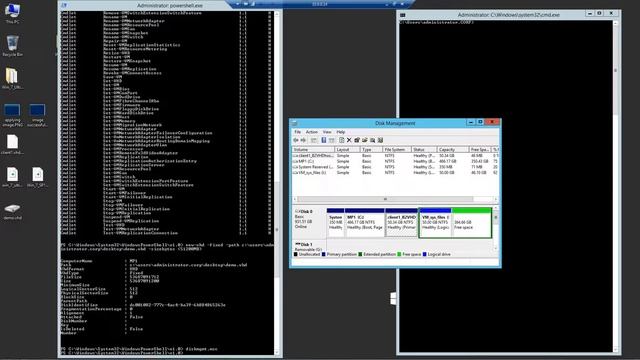Click the Back arrow in Disk Management toolbar
Viewport: 640px width, 360px height.
click(x=296, y=140)
